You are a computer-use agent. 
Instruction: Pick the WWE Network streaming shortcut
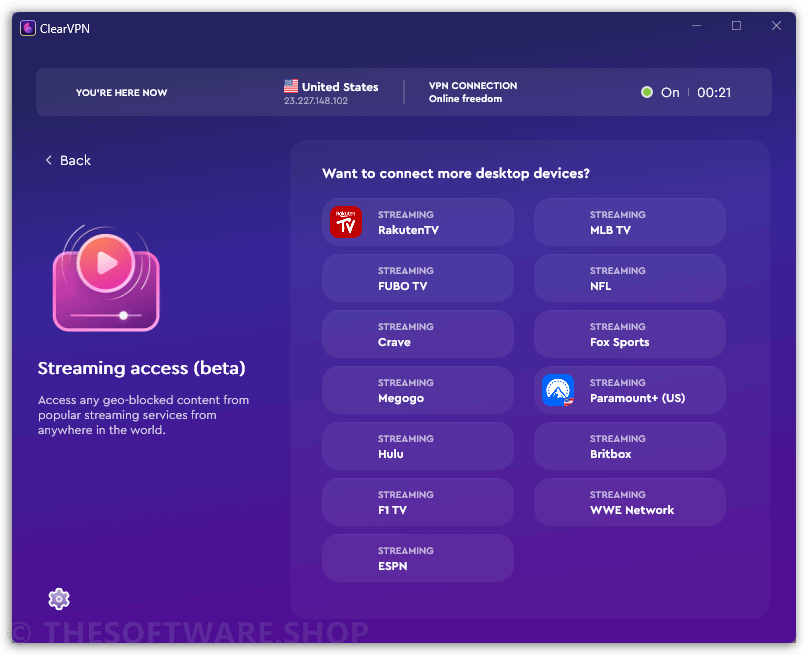click(630, 502)
